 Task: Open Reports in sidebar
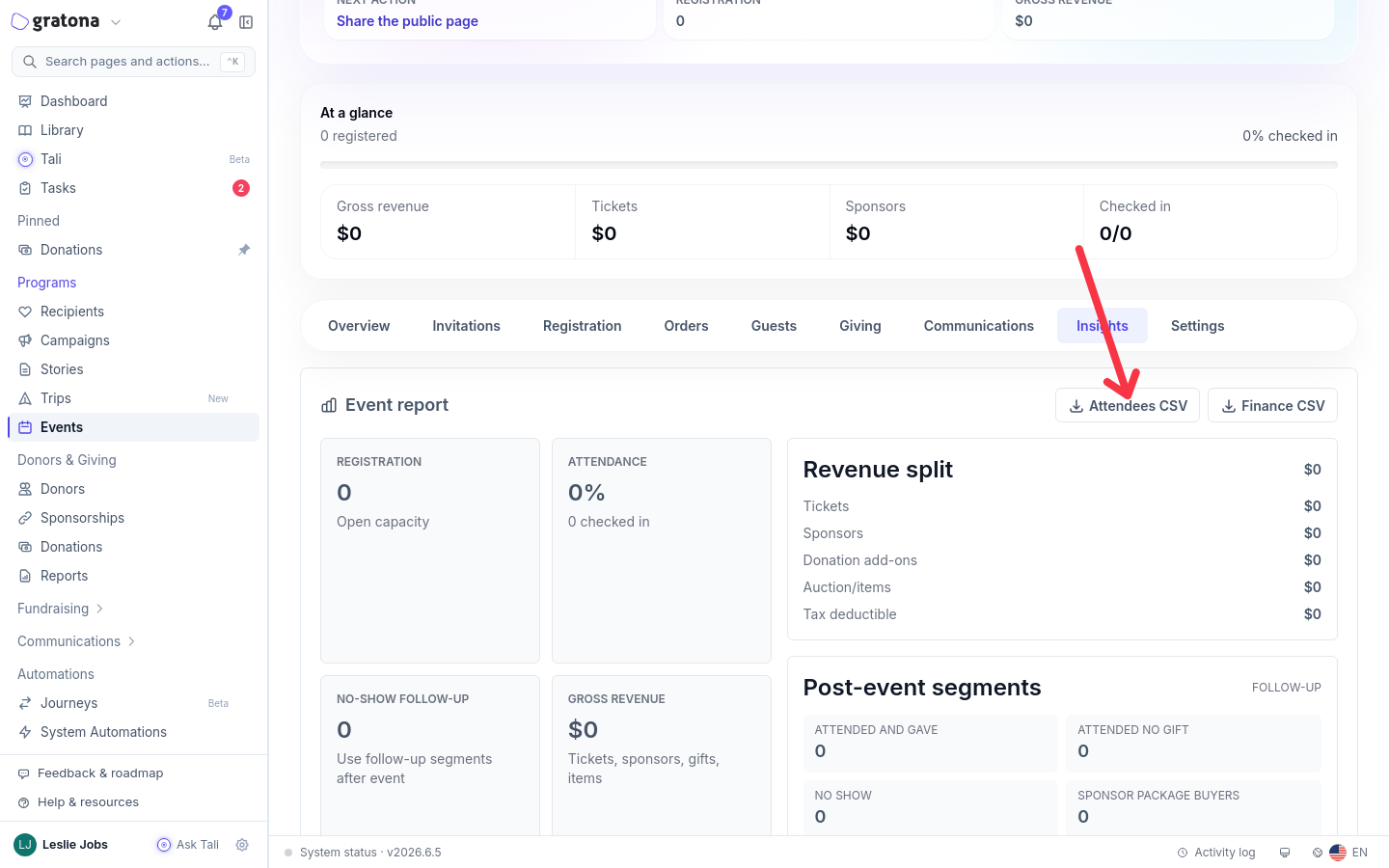coord(133,576)
